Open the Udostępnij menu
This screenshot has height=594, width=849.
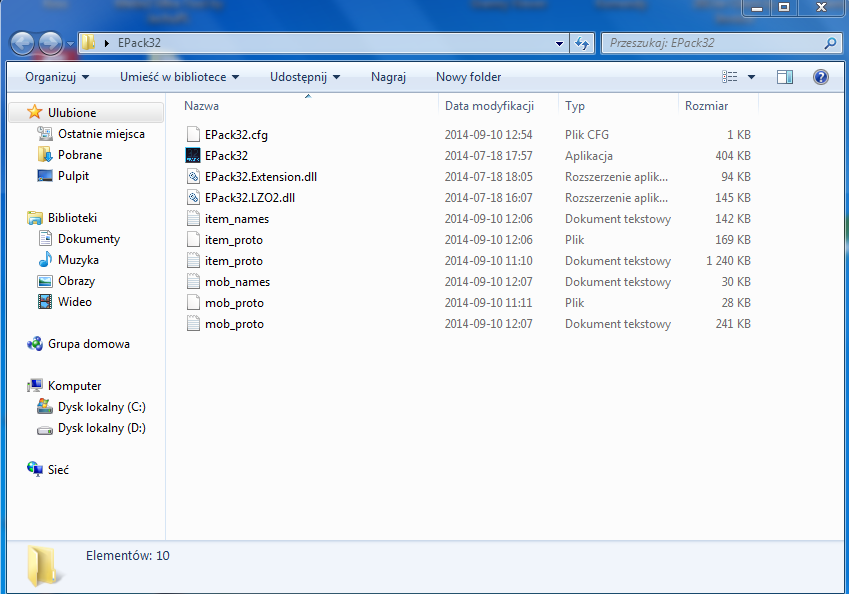[x=305, y=77]
